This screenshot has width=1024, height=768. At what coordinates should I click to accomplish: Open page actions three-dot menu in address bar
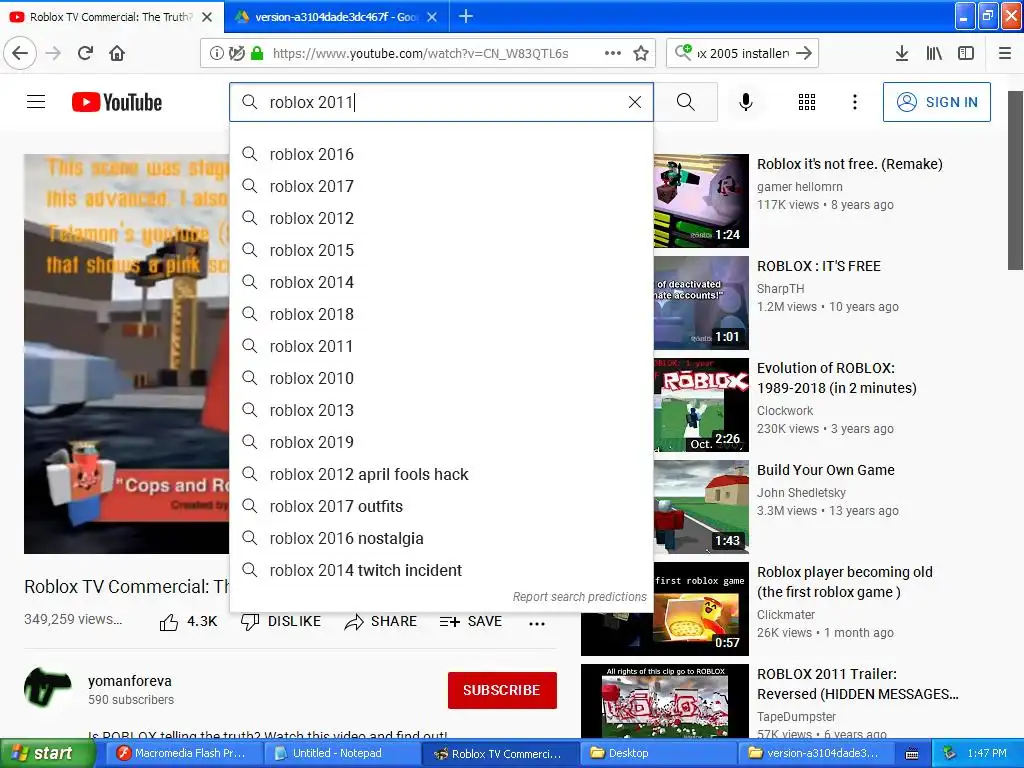[613, 53]
